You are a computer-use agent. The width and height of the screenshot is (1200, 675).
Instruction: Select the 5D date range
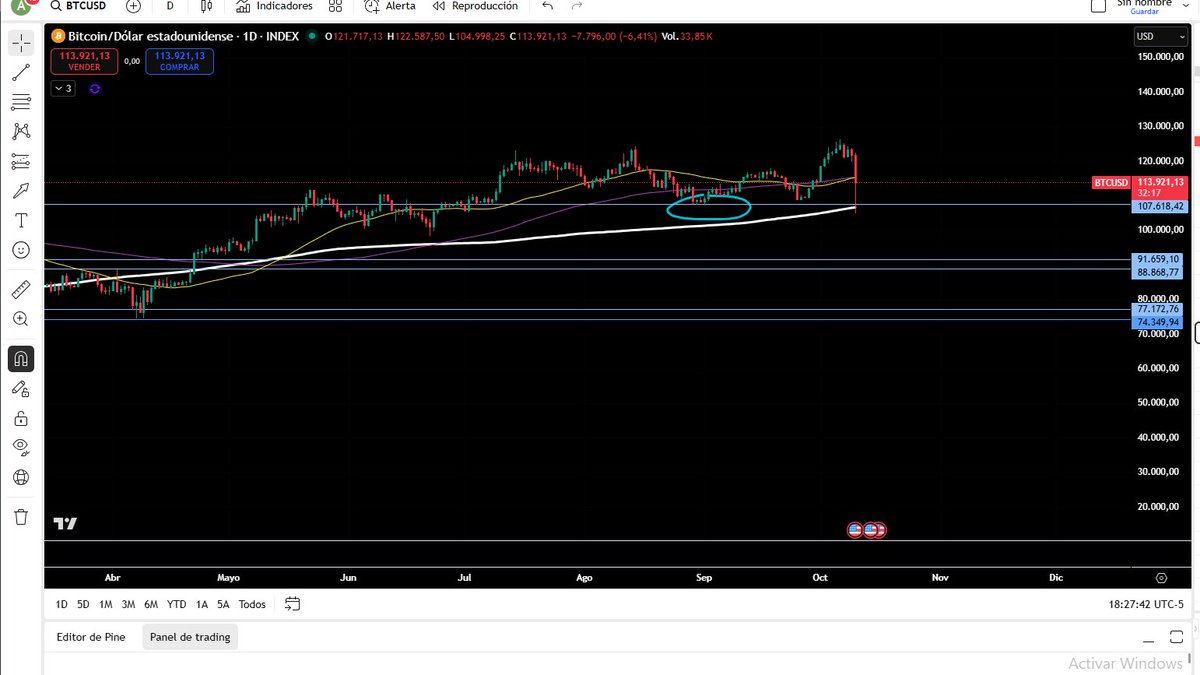tap(83, 604)
